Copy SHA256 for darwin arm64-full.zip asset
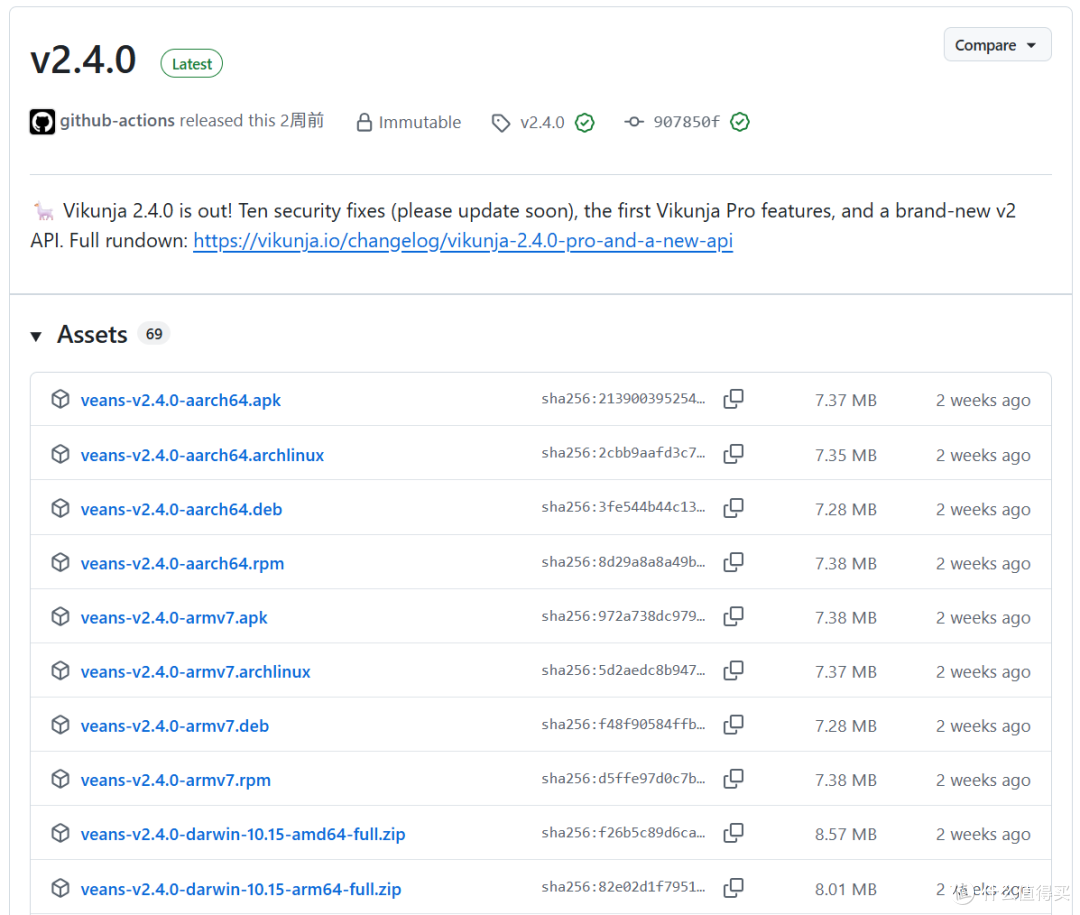The width and height of the screenshot is (1080, 915). tap(734, 887)
